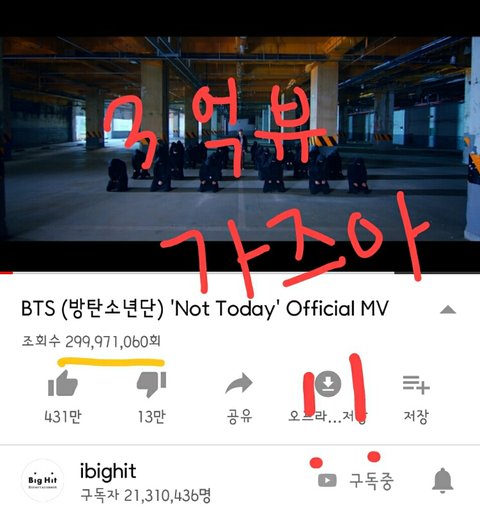Collapse the video description arrow
Viewport: 480px width, 515px height.
click(x=448, y=310)
